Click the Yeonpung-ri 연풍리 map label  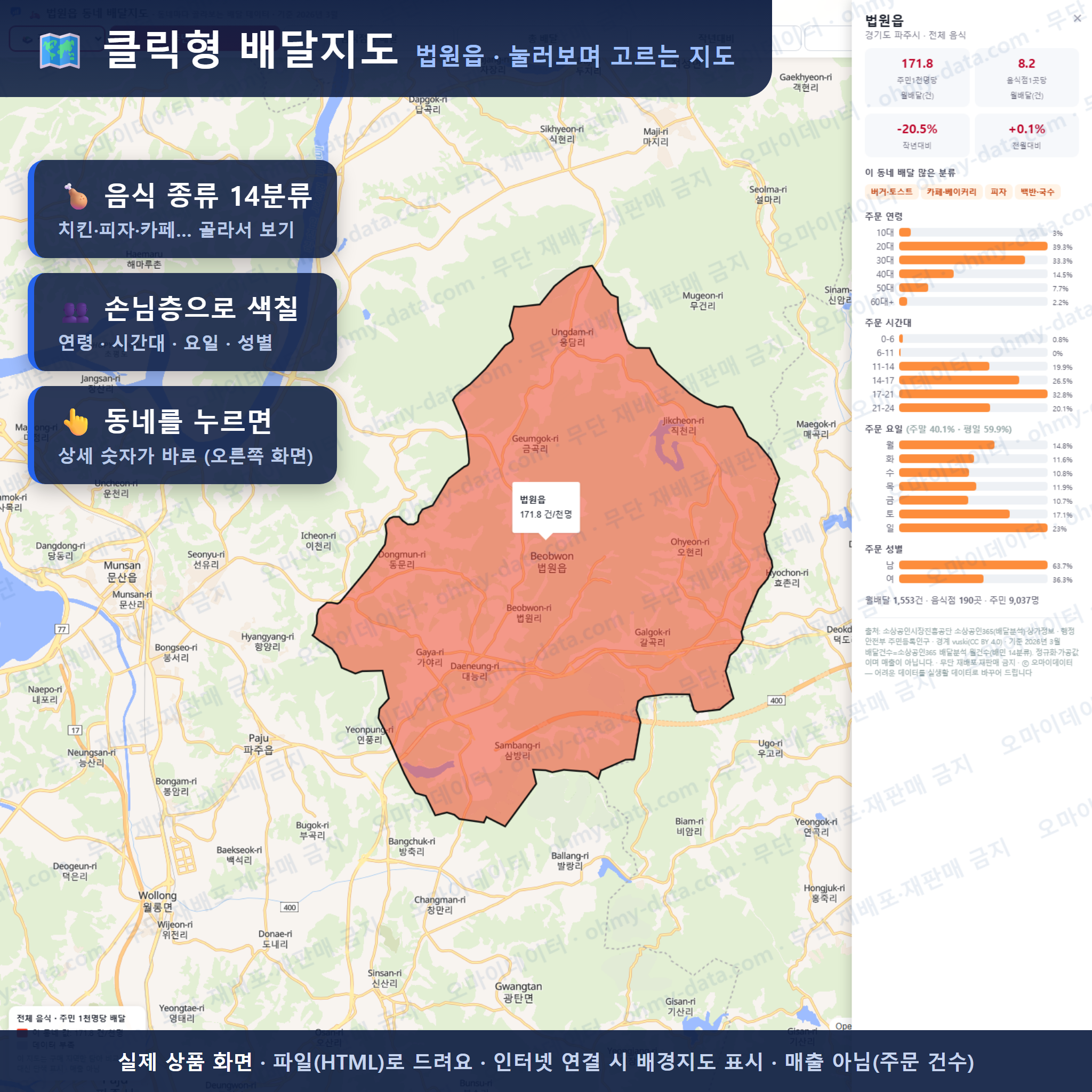pos(369,734)
